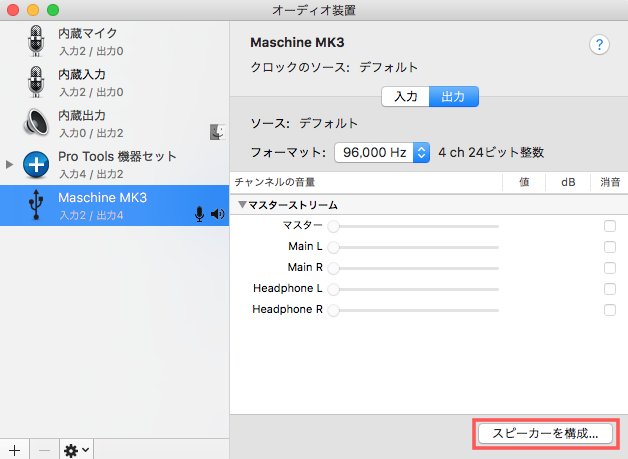The width and height of the screenshot is (628, 459).
Task: Click the 内蔵出力 speaker icon
Action: [36, 123]
